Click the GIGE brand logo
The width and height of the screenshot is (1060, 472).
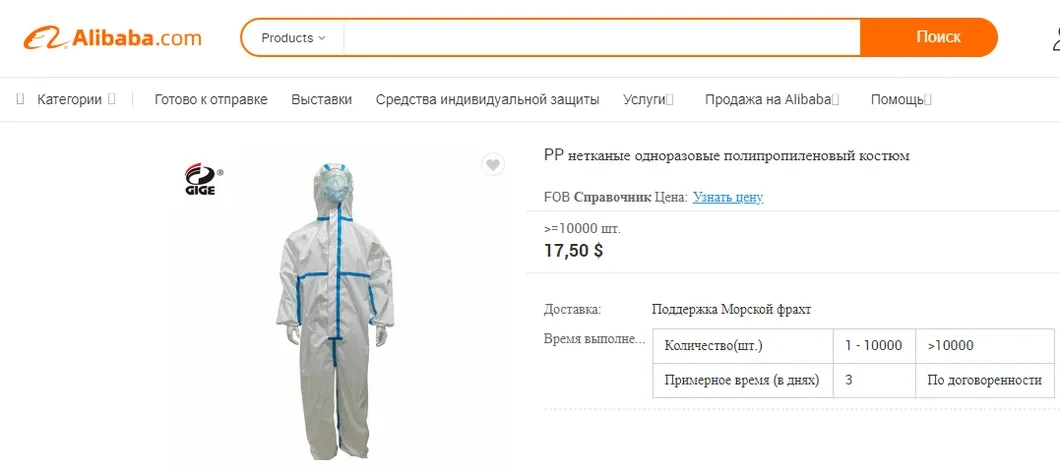pos(202,180)
